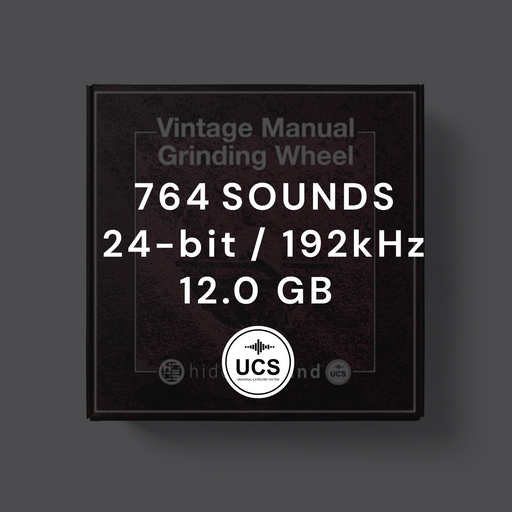The width and height of the screenshot is (512, 512).
Task: Click the waveform graphic inside UCS logo
Action: (258, 347)
